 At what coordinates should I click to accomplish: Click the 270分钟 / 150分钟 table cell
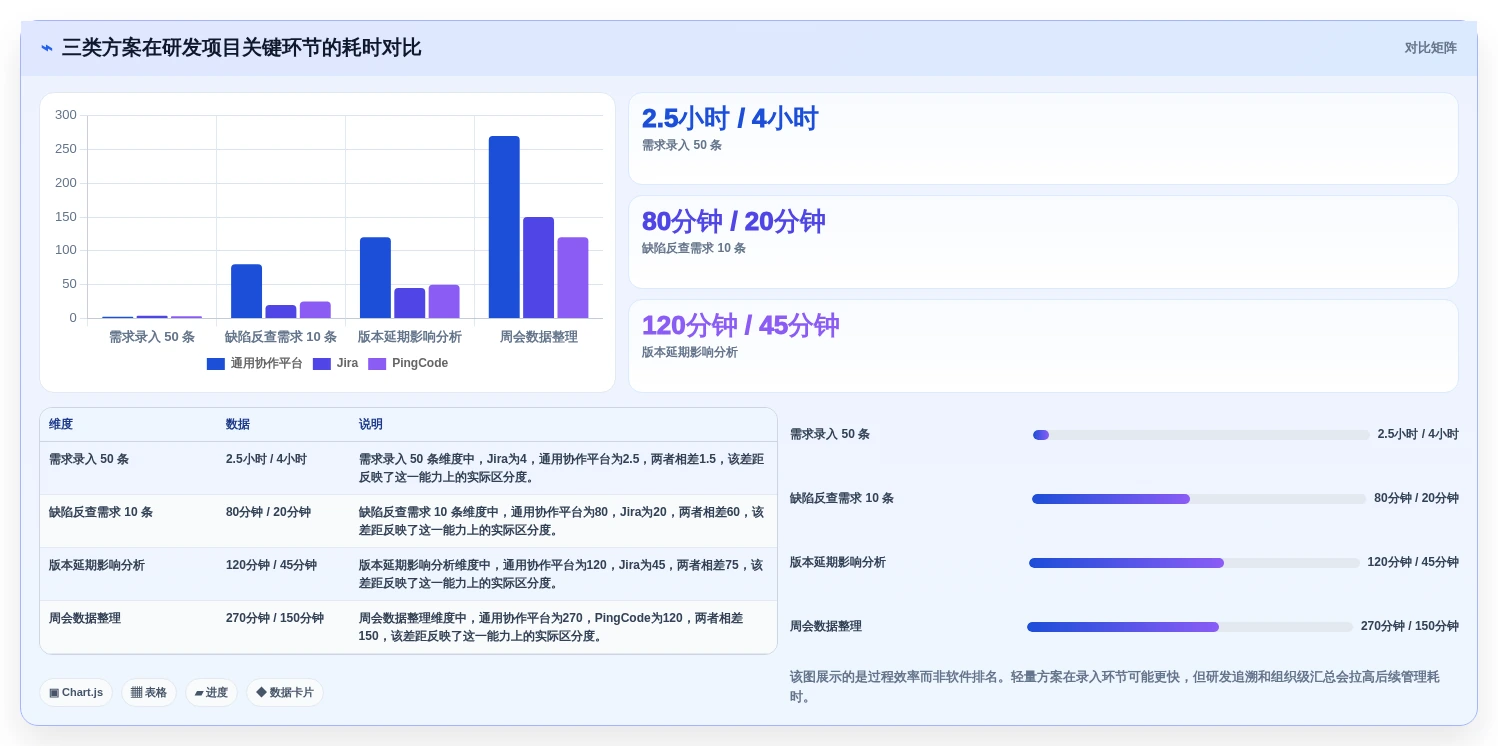point(275,618)
